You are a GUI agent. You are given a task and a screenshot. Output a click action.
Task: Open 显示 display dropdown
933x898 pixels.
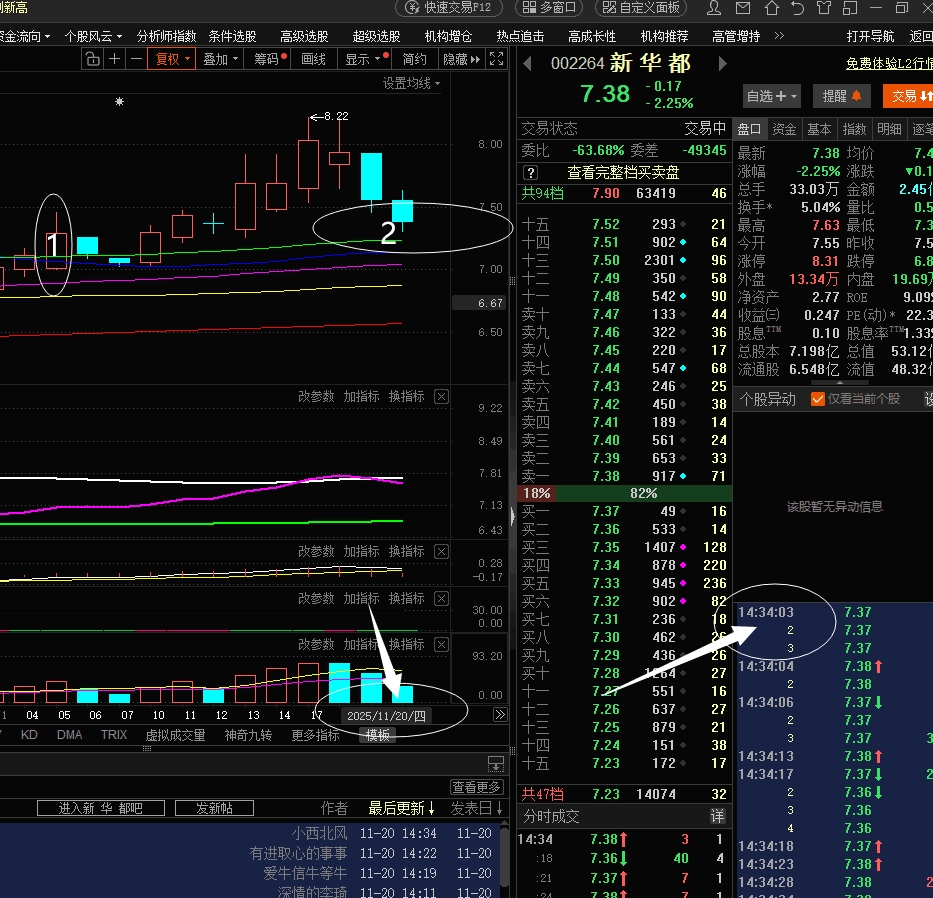pyautogui.click(x=365, y=60)
